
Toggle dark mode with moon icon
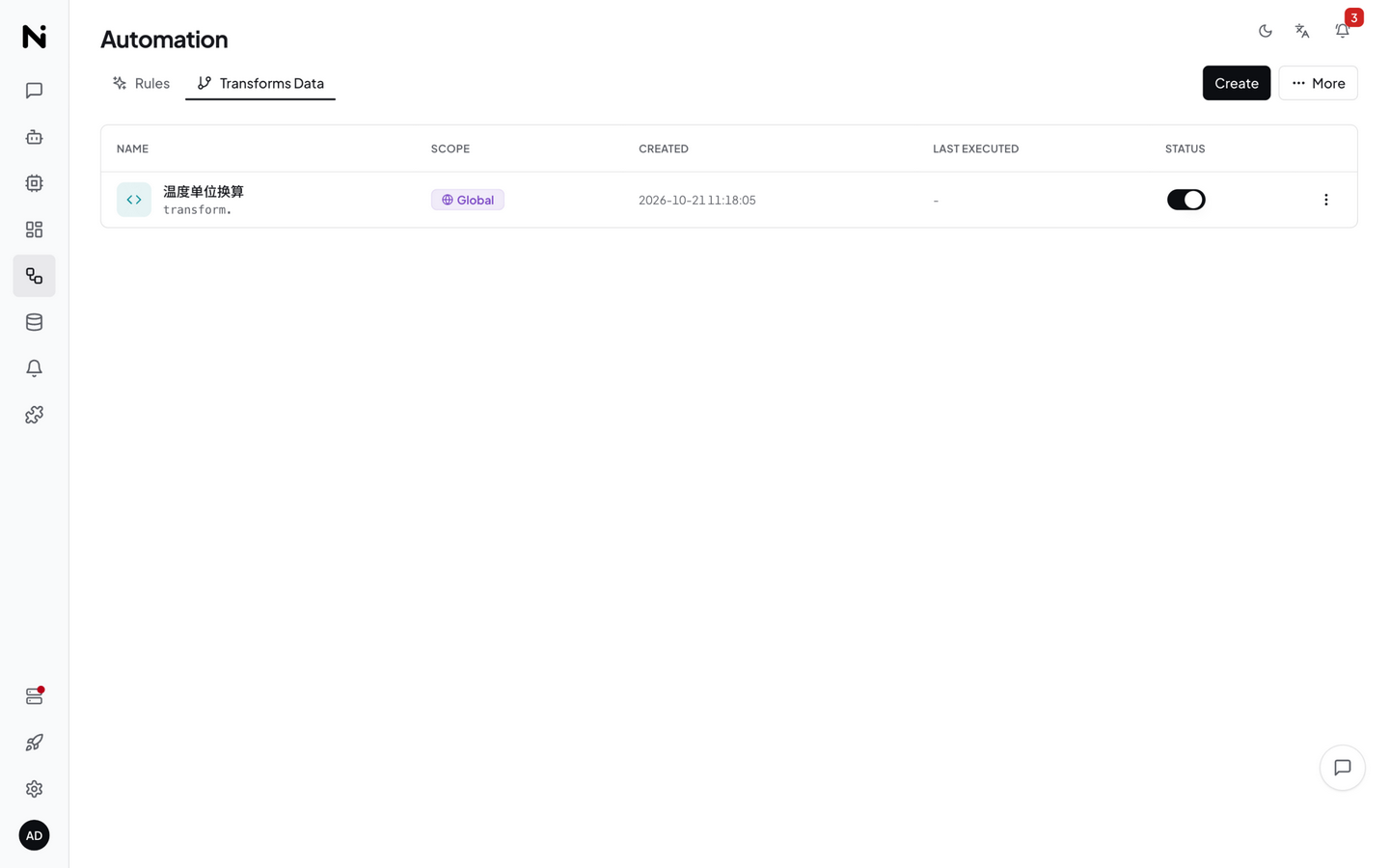[x=1266, y=31]
